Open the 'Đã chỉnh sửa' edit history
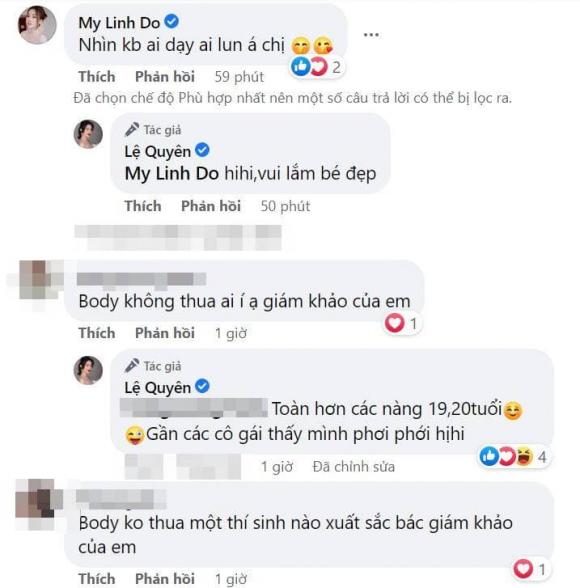This screenshot has height=588, width=580. pos(354,467)
